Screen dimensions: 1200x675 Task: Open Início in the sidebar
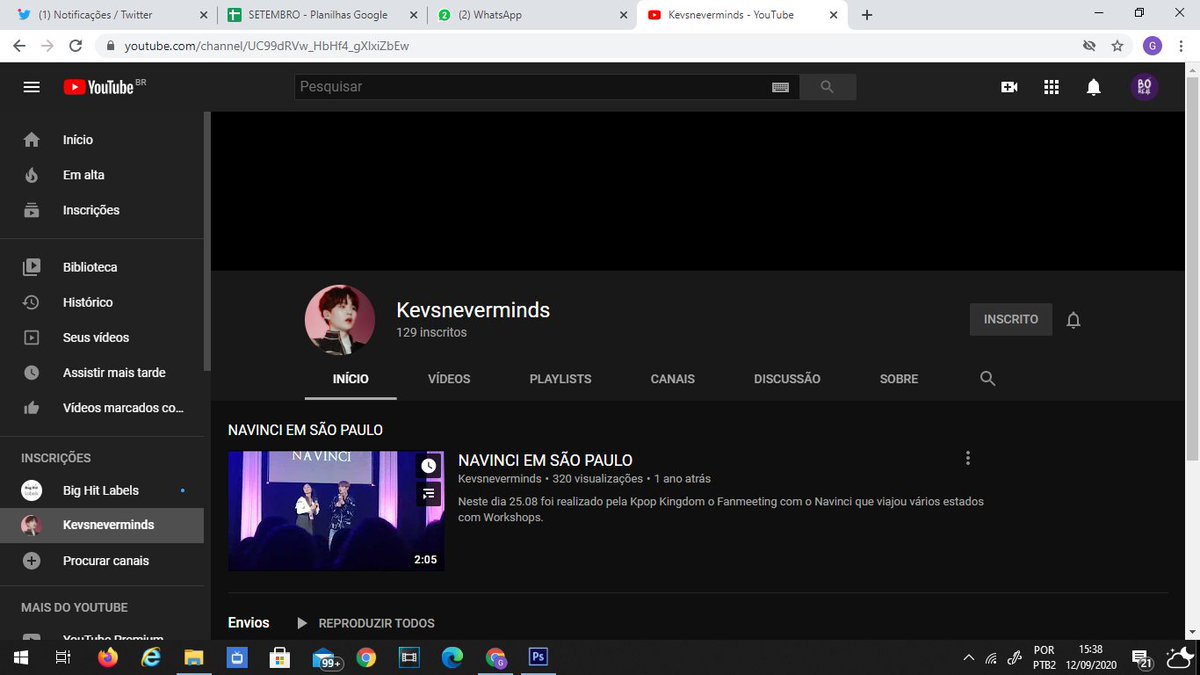[x=102, y=140]
